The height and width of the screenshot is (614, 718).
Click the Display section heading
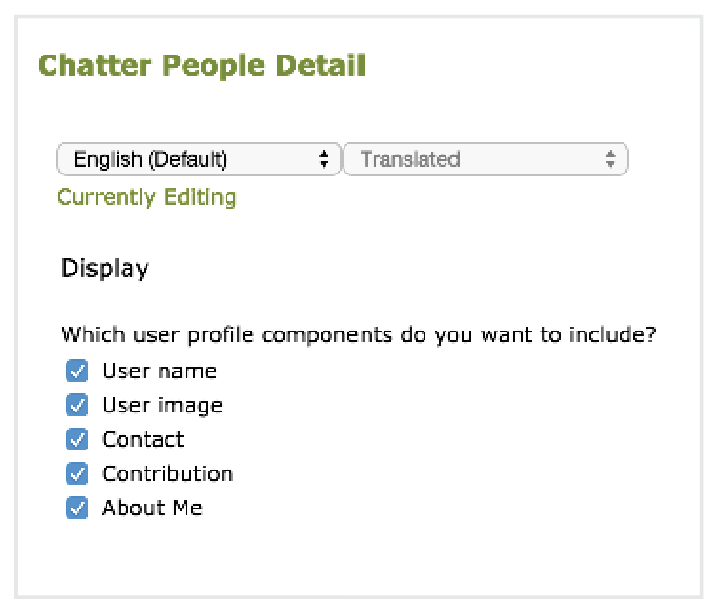[x=105, y=269]
